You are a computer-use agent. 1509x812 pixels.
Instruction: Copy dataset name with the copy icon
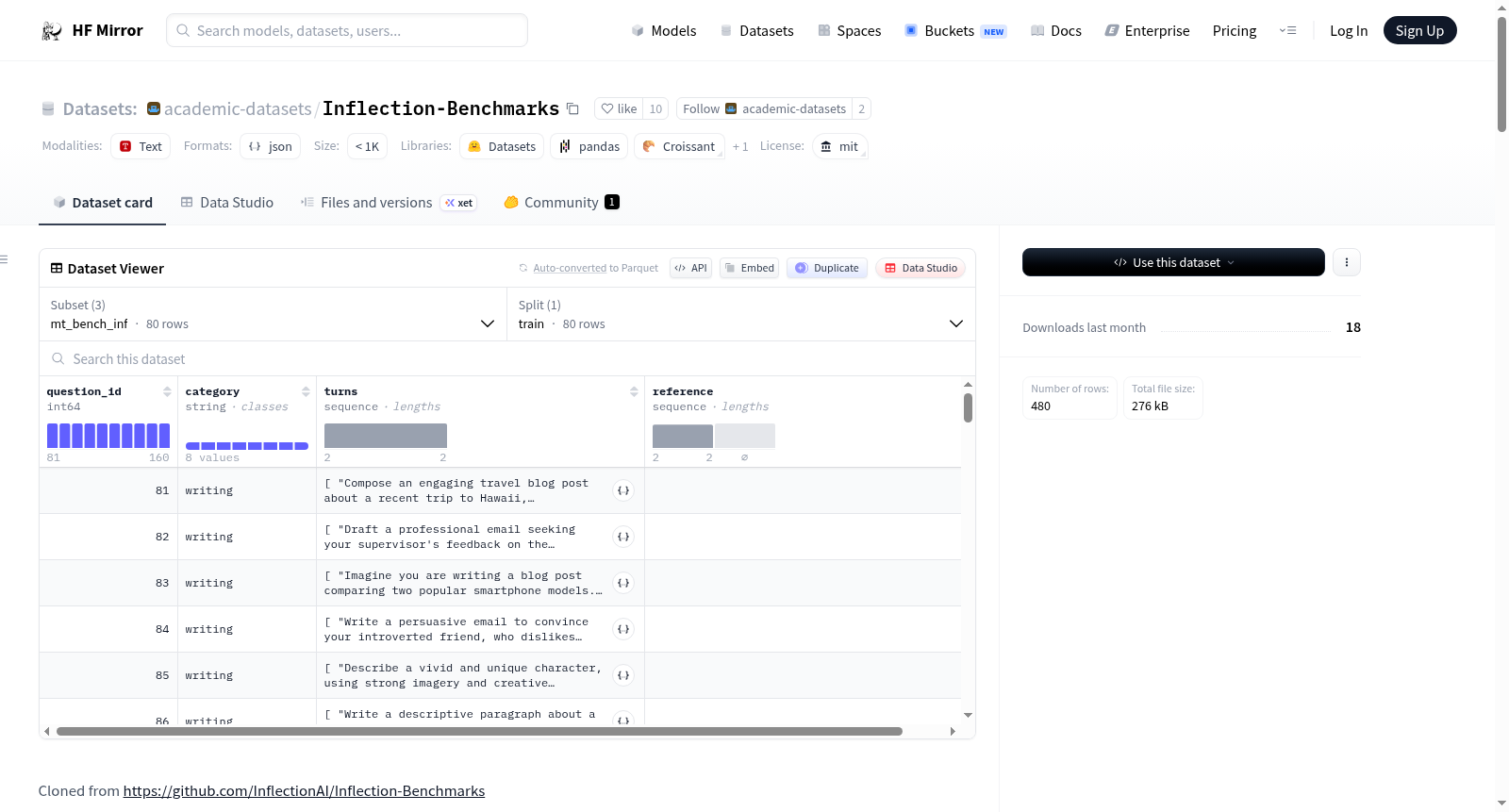coord(572,108)
